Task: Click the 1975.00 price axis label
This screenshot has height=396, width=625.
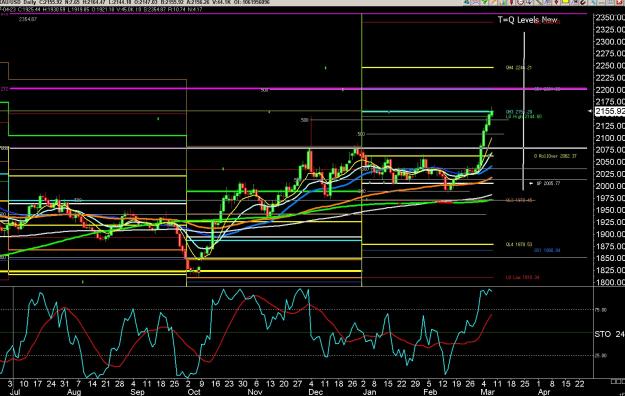Action: (610, 198)
